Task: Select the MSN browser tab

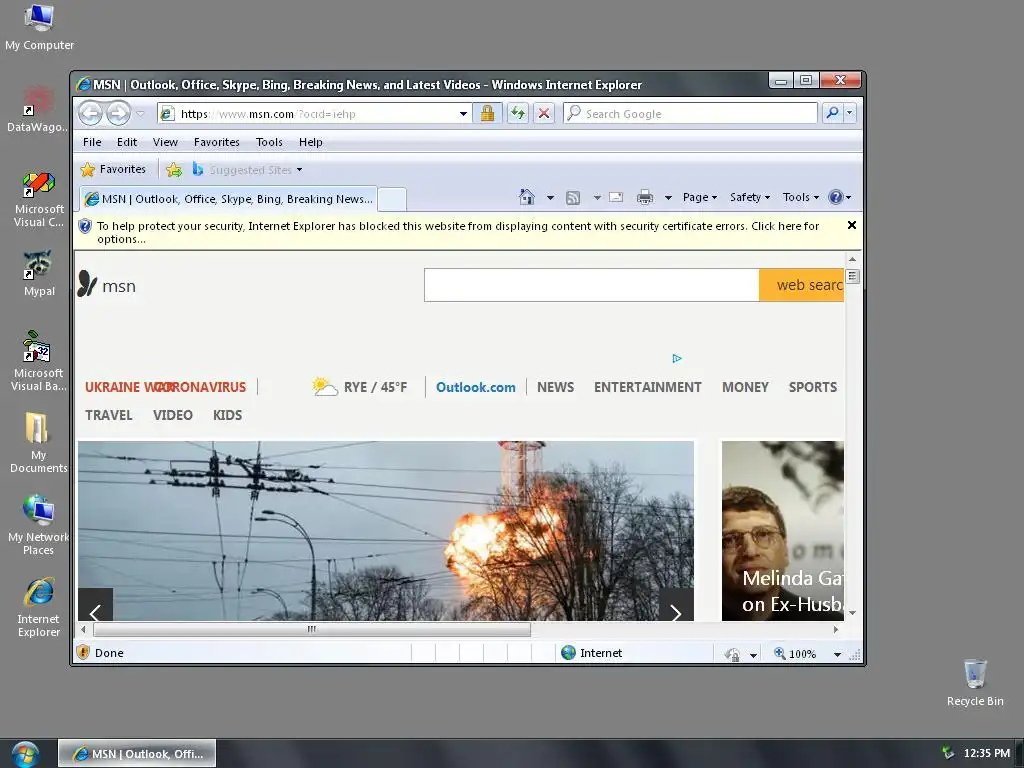Action: click(229, 199)
